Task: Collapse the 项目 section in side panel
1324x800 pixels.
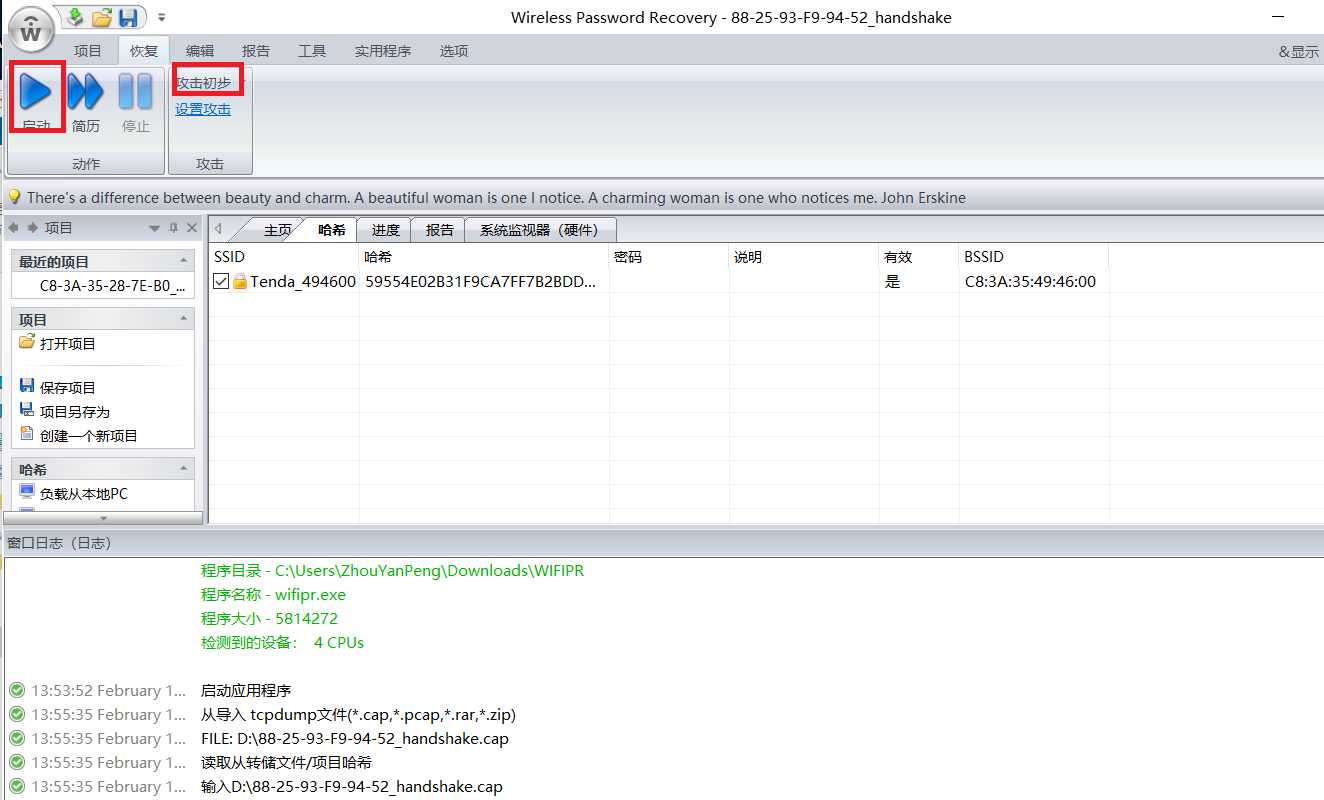Action: pyautogui.click(x=184, y=318)
